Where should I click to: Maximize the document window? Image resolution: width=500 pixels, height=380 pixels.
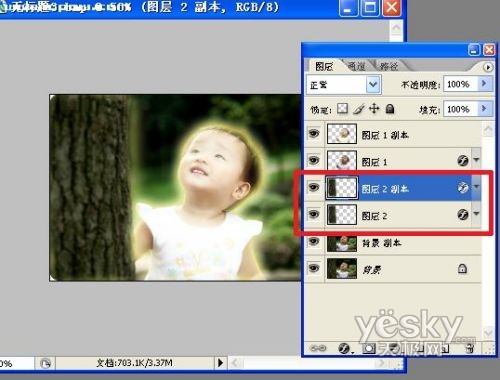pos(369,7)
